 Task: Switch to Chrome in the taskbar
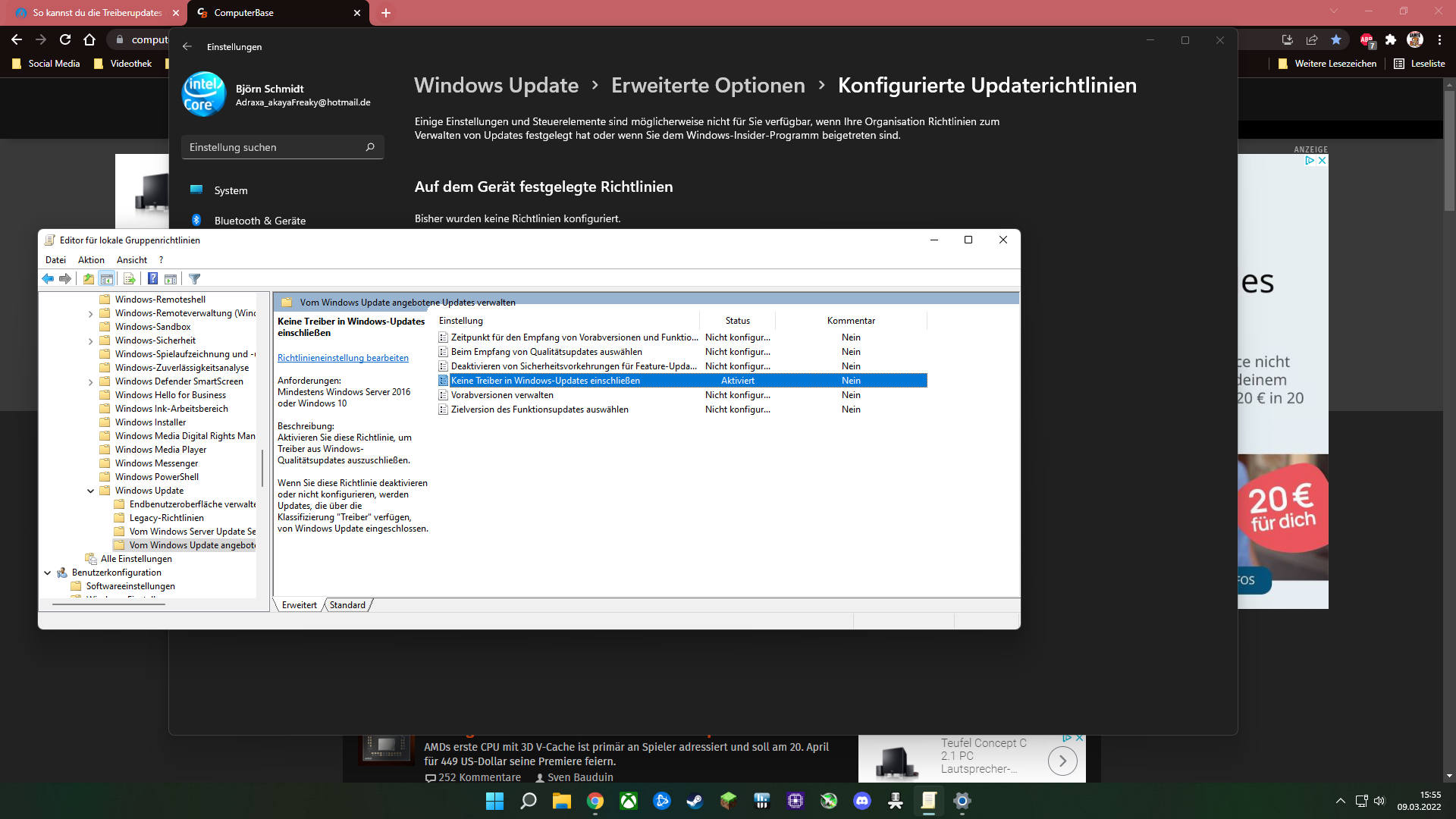595,801
